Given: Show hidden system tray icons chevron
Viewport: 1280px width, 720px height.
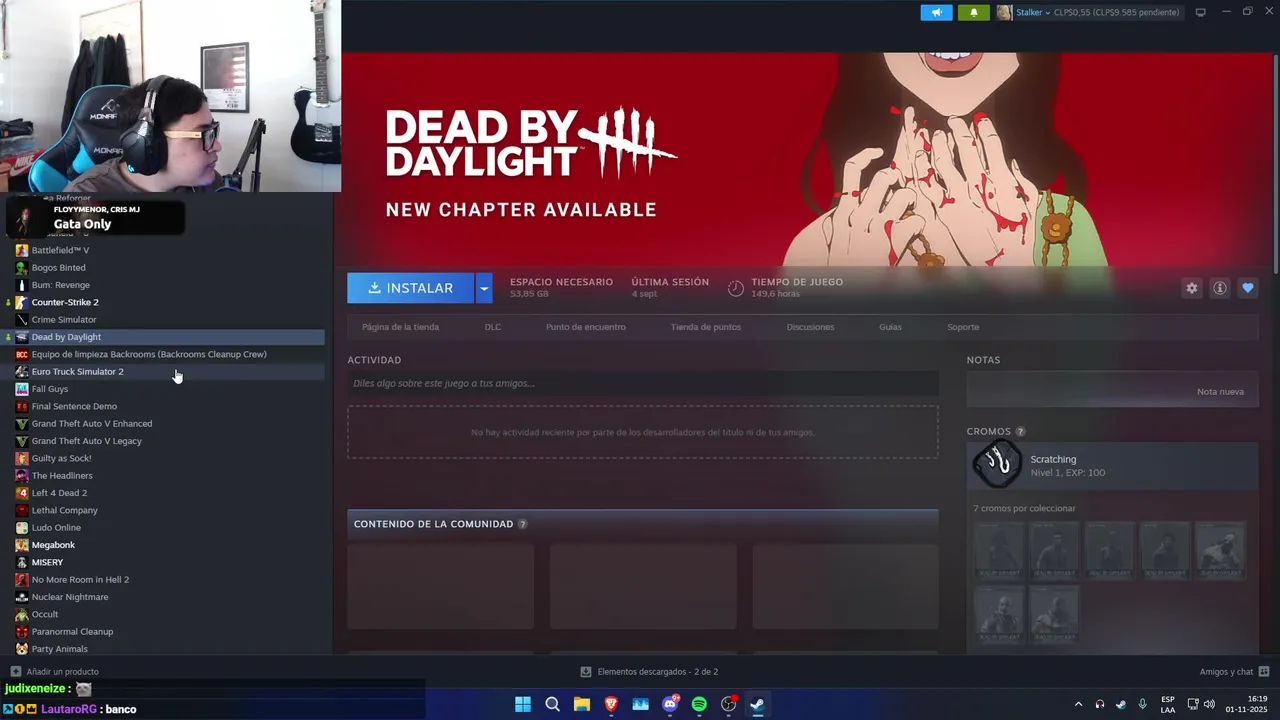Looking at the screenshot, I should point(1078,704).
